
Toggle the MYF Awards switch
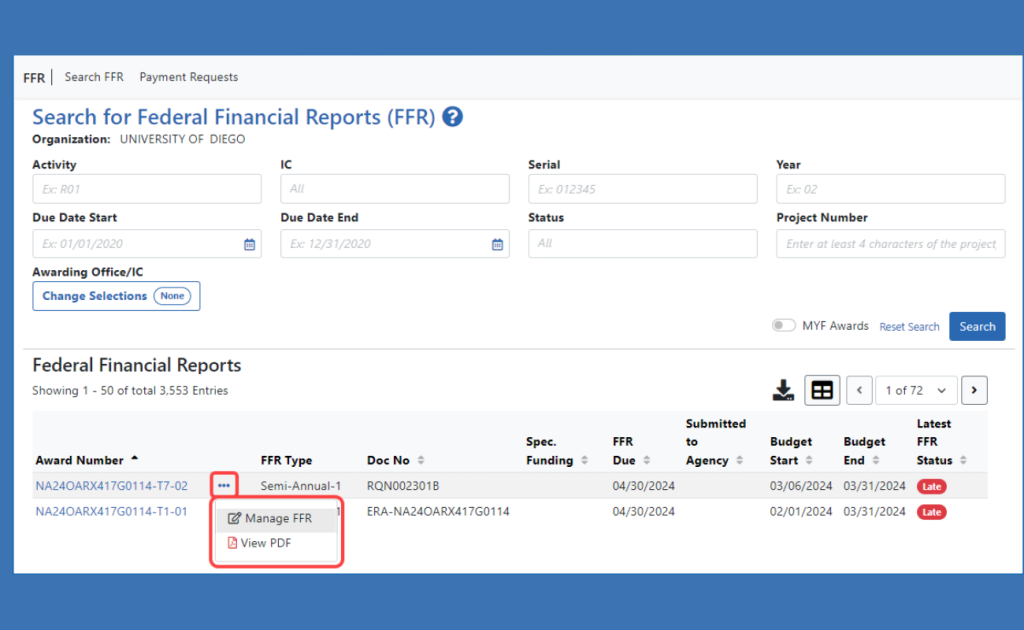(784, 325)
